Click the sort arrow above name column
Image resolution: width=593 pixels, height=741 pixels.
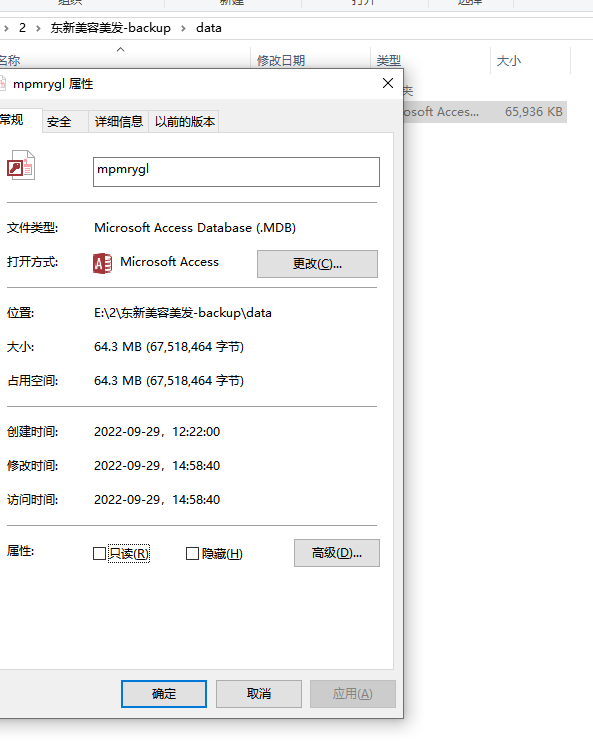(120, 50)
